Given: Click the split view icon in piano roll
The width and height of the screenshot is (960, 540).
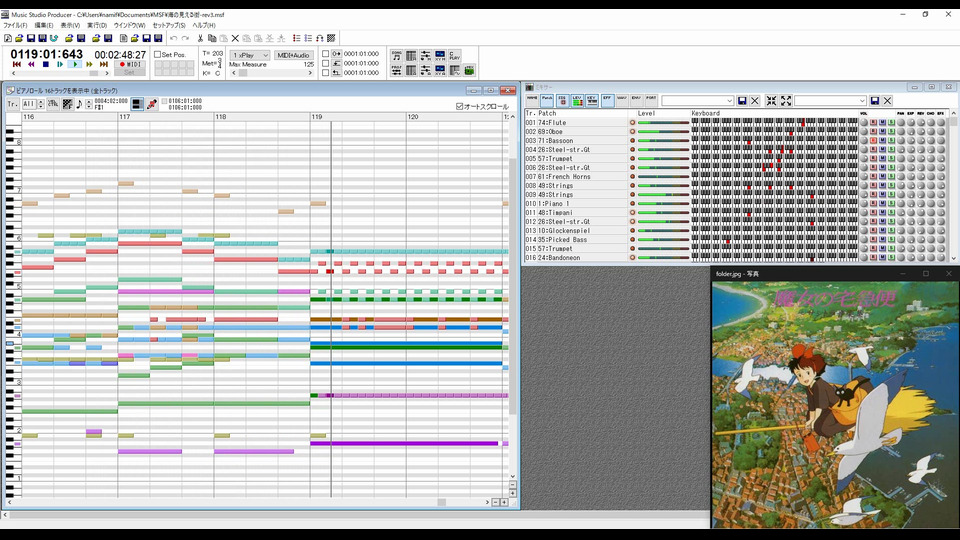Looking at the screenshot, I should (x=137, y=104).
